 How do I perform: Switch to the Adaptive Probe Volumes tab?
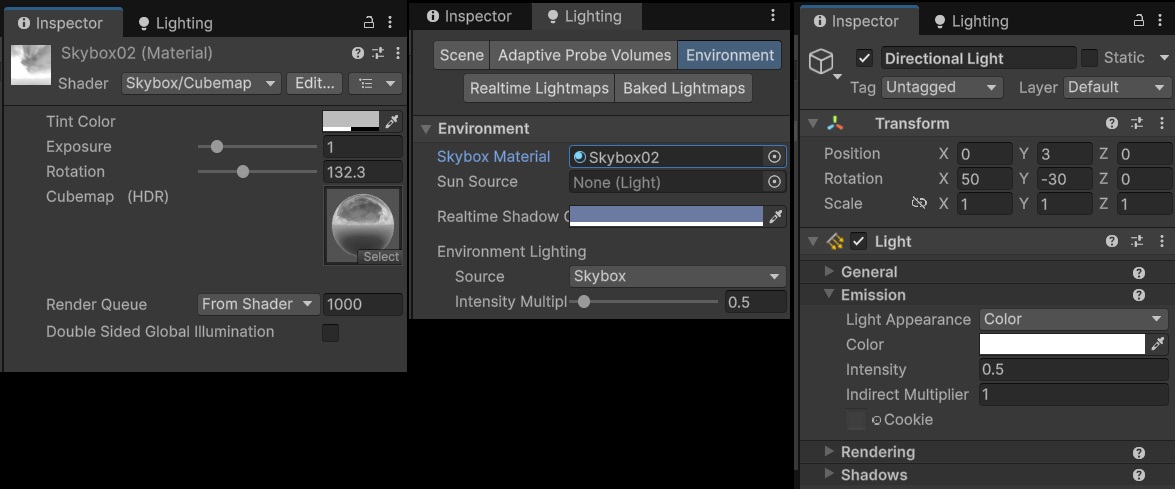click(x=584, y=55)
